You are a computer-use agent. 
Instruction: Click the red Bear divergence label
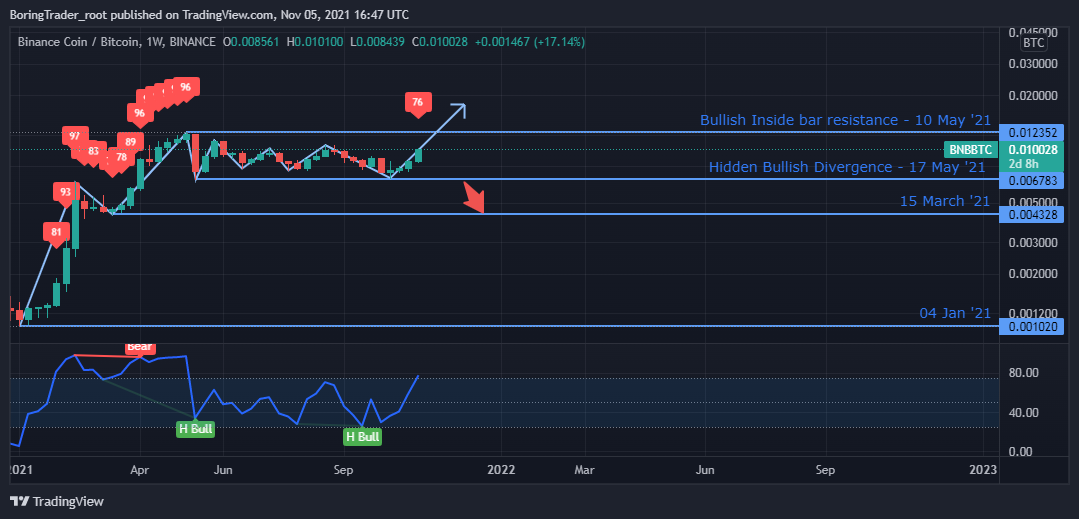pyautogui.click(x=140, y=347)
